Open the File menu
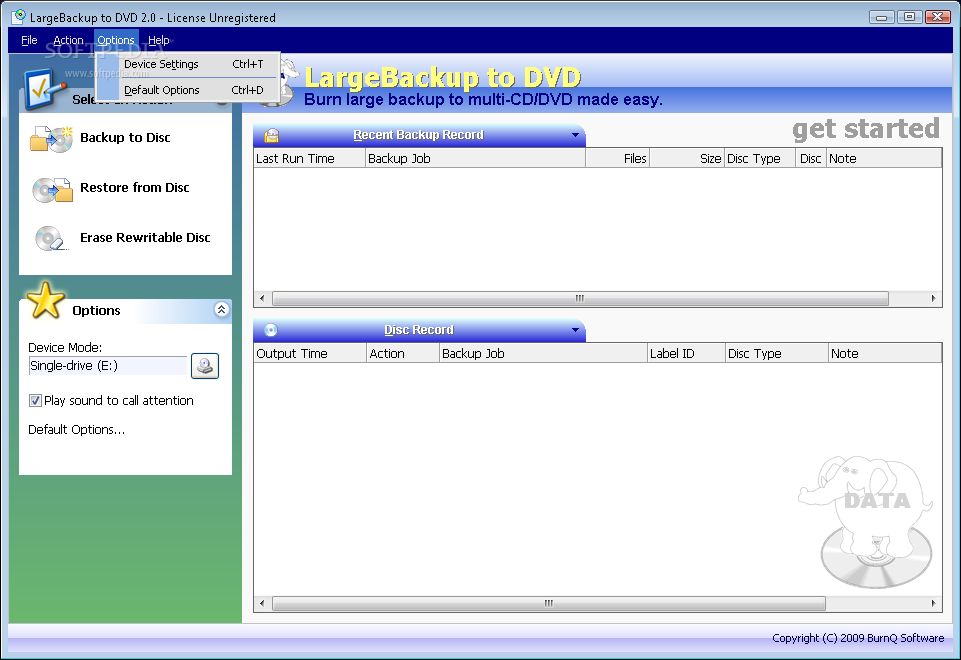Image resolution: width=961 pixels, height=660 pixels. tap(29, 40)
